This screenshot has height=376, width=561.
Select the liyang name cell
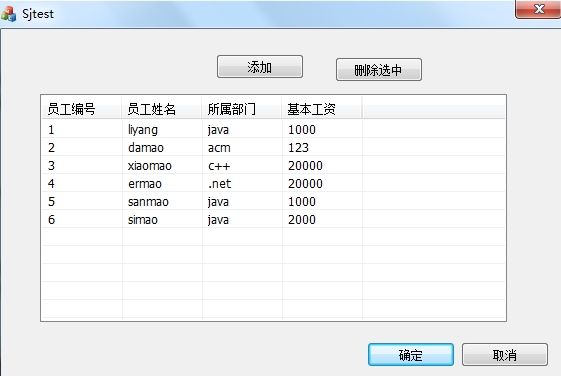[x=162, y=129]
